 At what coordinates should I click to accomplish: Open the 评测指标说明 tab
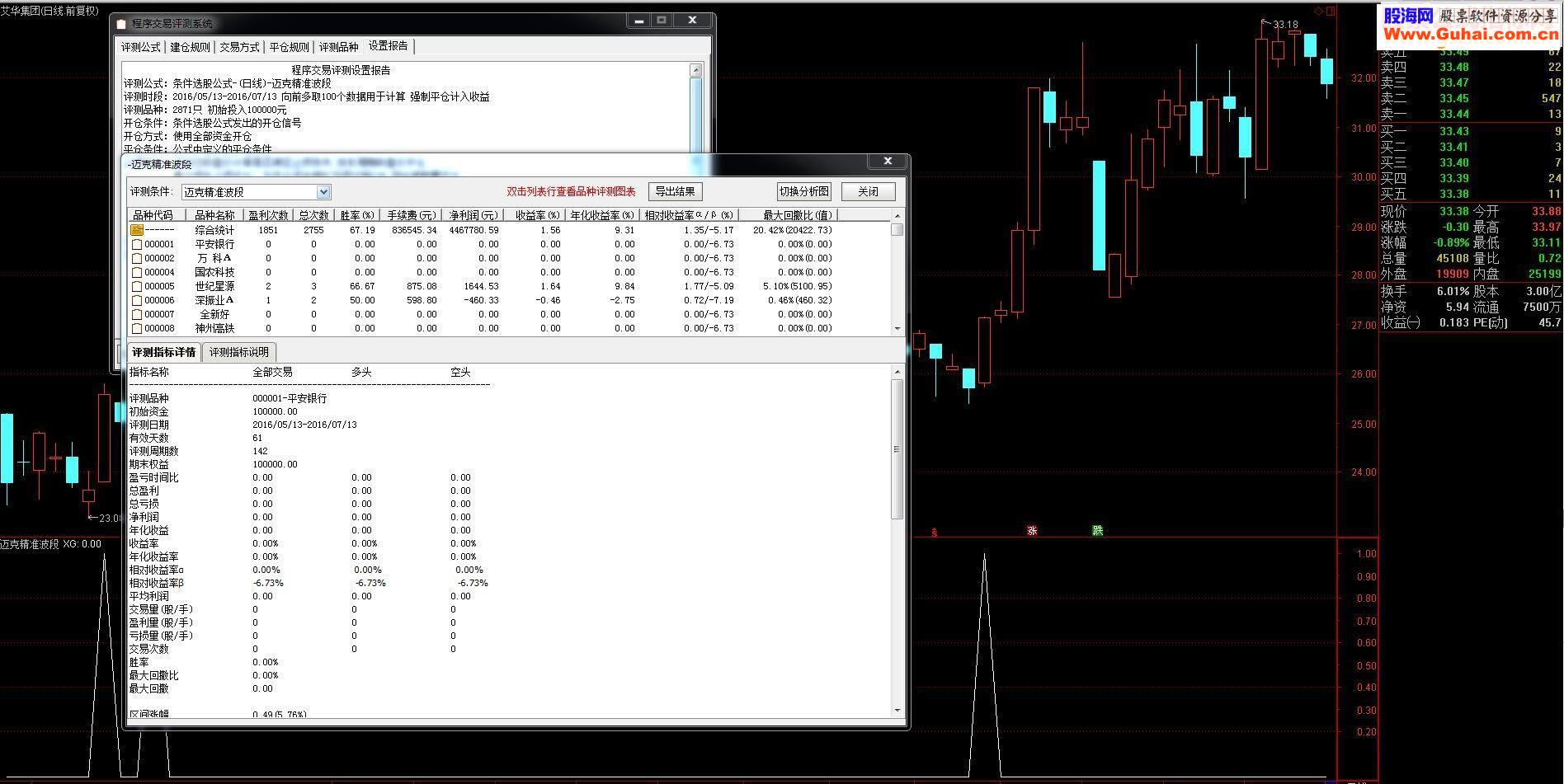pos(238,352)
